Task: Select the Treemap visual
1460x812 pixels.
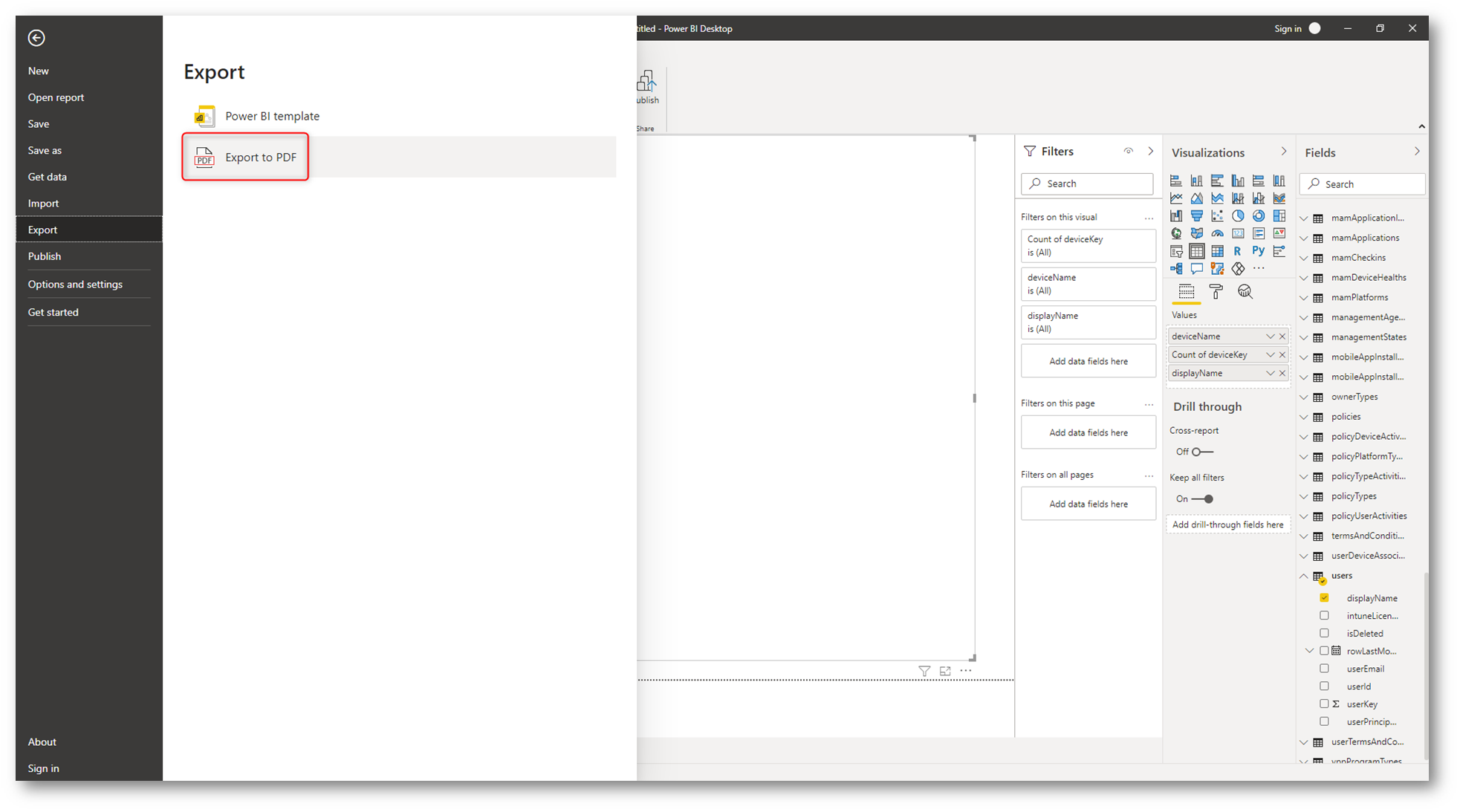Action: coord(1279,216)
